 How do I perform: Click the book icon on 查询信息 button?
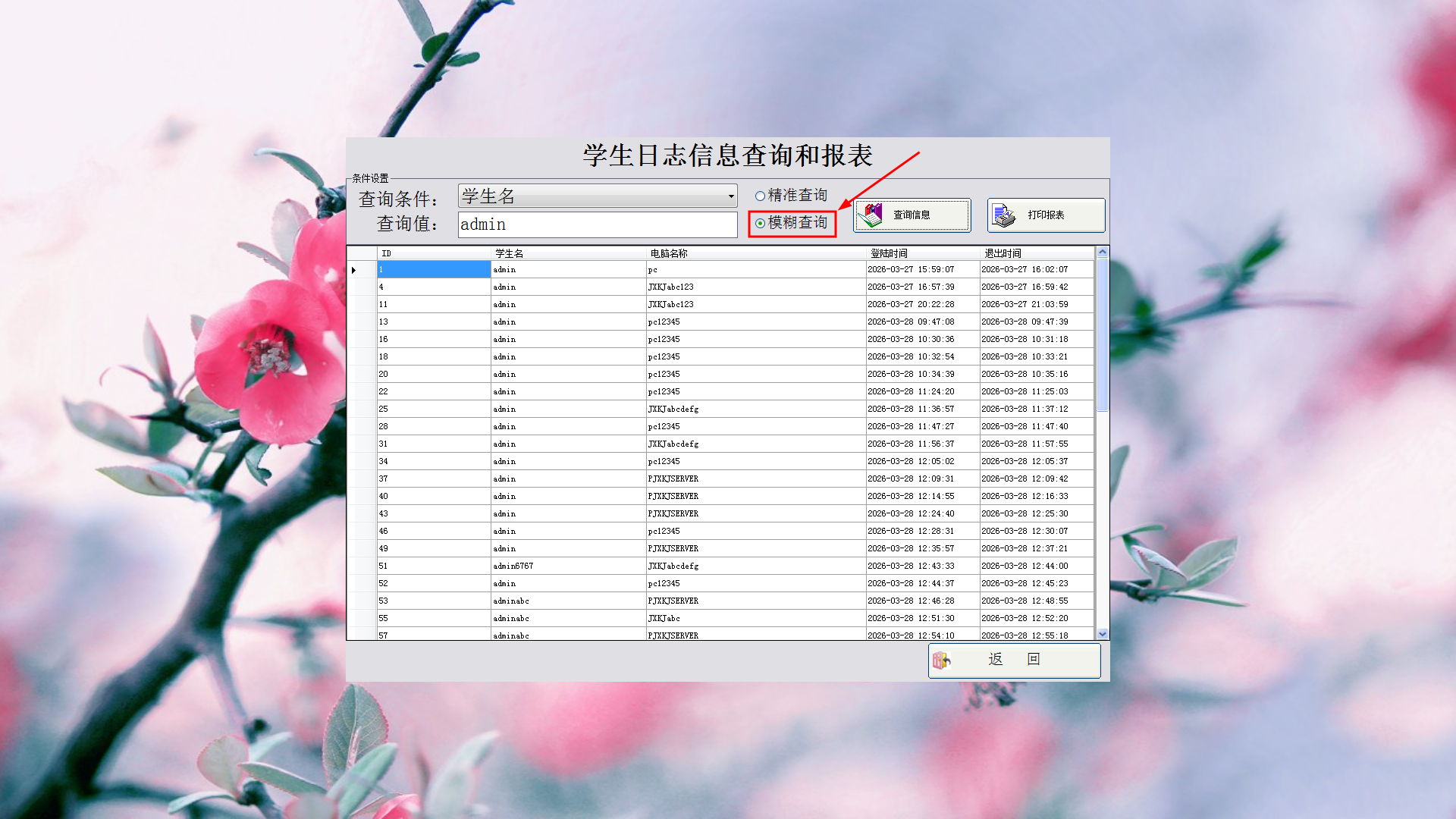point(870,215)
